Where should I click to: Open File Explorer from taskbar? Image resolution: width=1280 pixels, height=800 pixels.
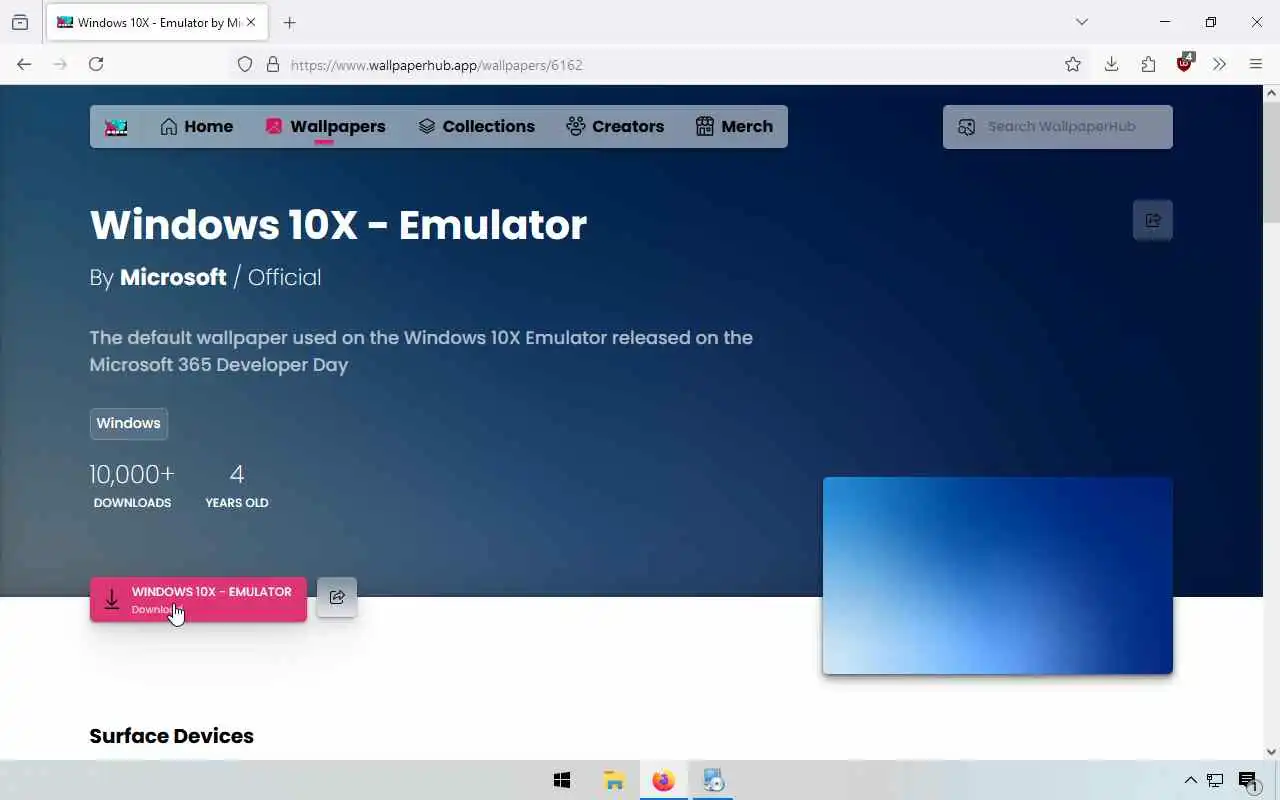613,780
